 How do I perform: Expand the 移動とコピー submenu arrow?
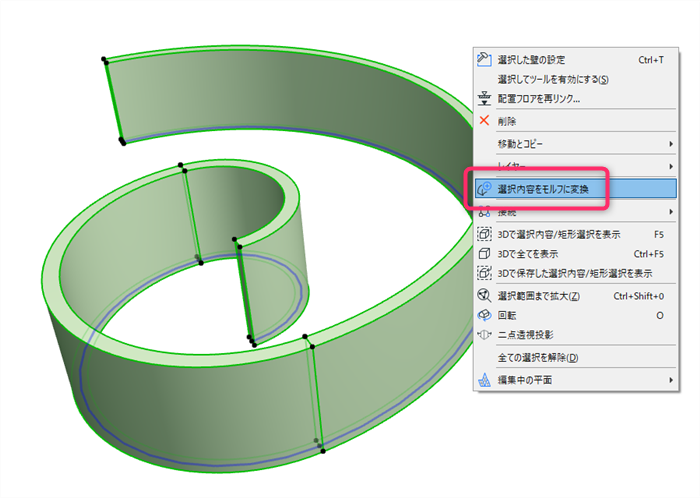[671, 144]
